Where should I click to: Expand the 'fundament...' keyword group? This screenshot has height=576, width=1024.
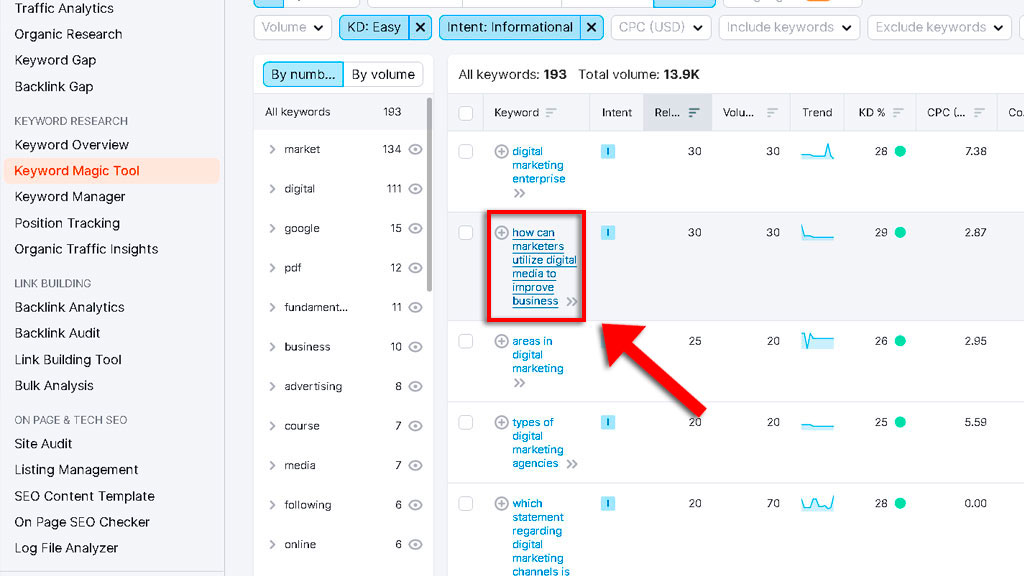pyautogui.click(x=272, y=308)
